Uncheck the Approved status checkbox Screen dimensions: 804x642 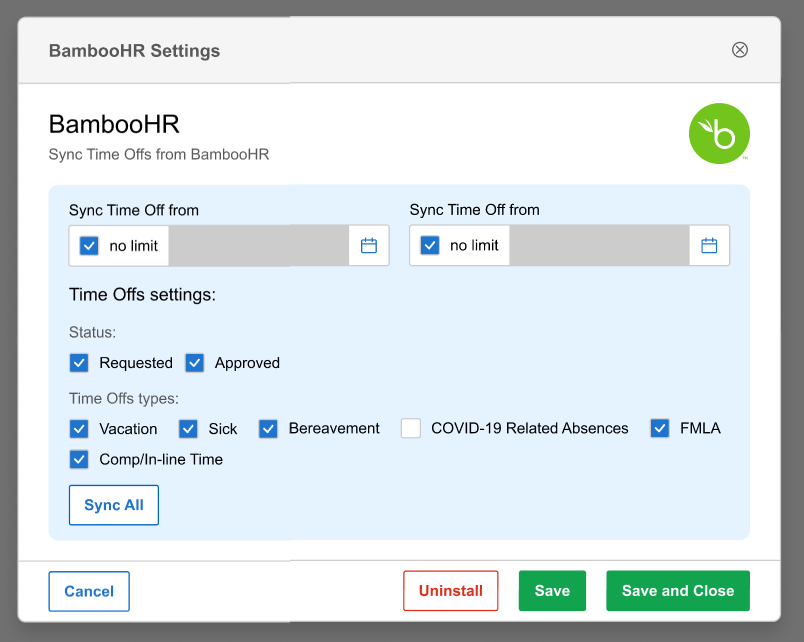pyautogui.click(x=195, y=363)
